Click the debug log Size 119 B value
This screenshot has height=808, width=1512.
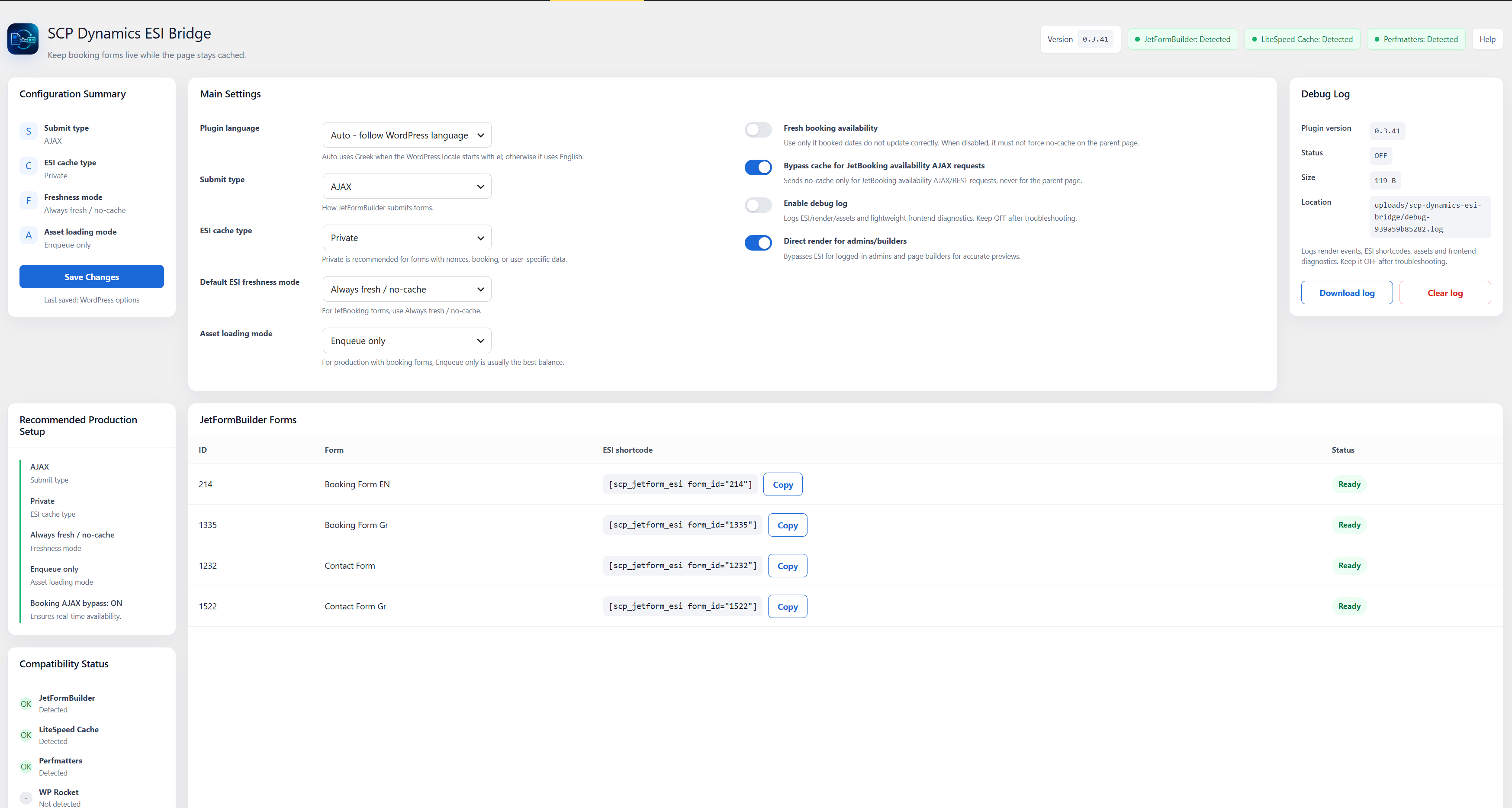[1385, 180]
